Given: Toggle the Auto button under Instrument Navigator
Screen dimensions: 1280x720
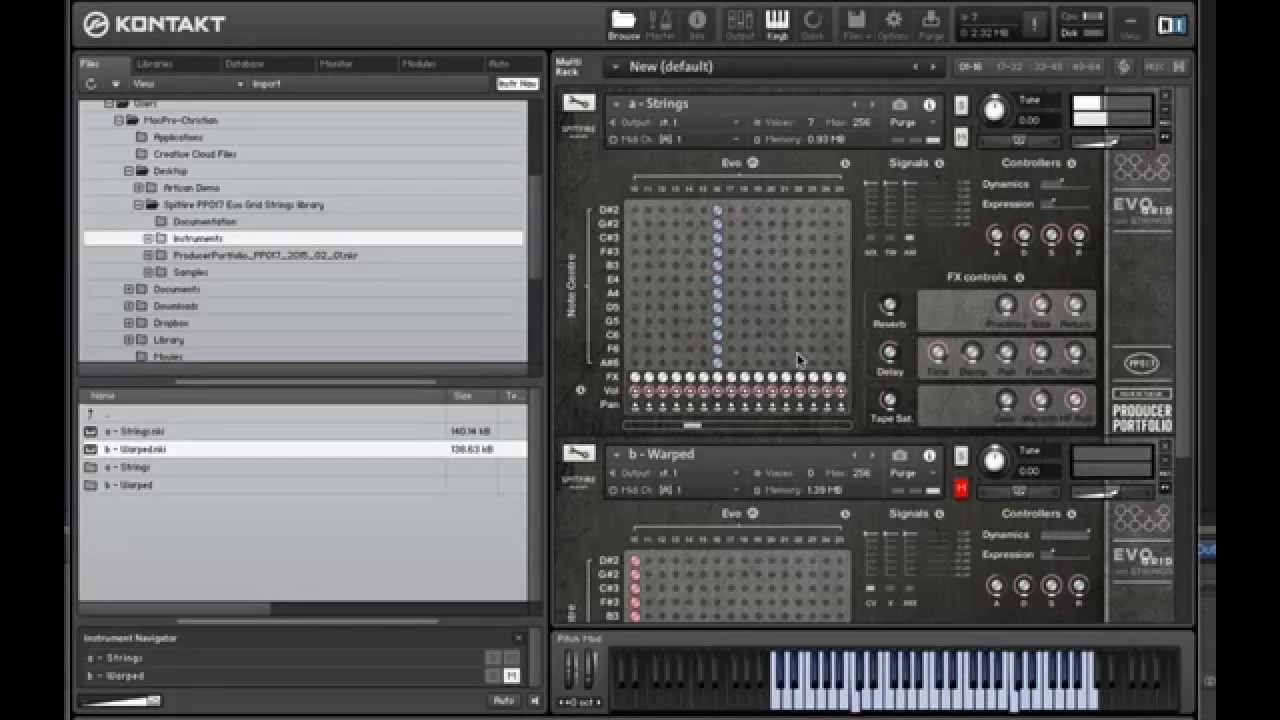Looking at the screenshot, I should tap(504, 701).
